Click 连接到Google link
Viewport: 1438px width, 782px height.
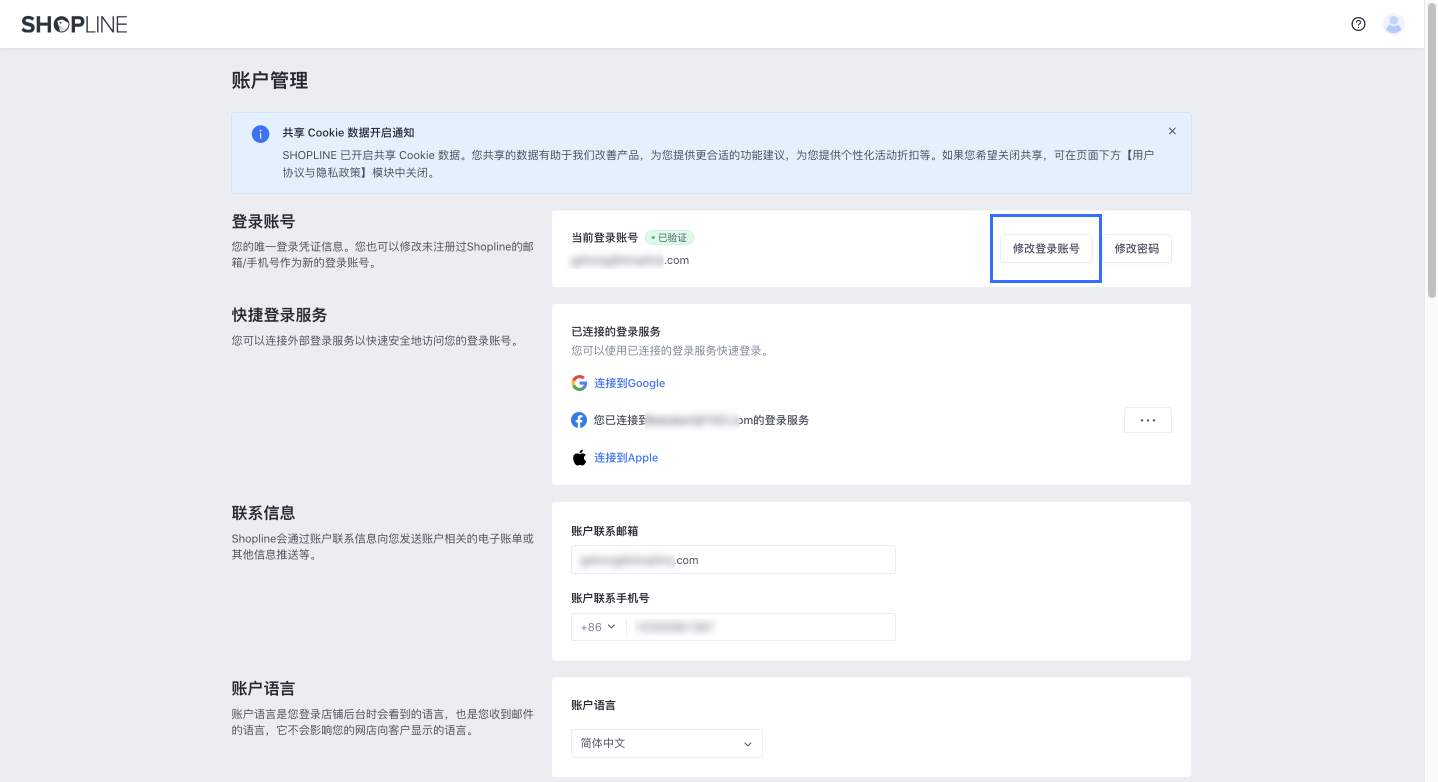click(630, 383)
